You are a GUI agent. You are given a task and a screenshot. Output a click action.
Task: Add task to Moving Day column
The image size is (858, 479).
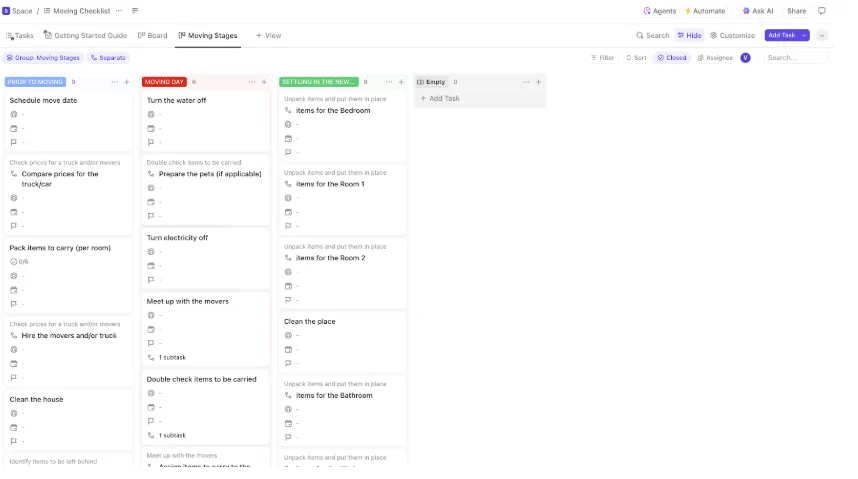pyautogui.click(x=264, y=82)
